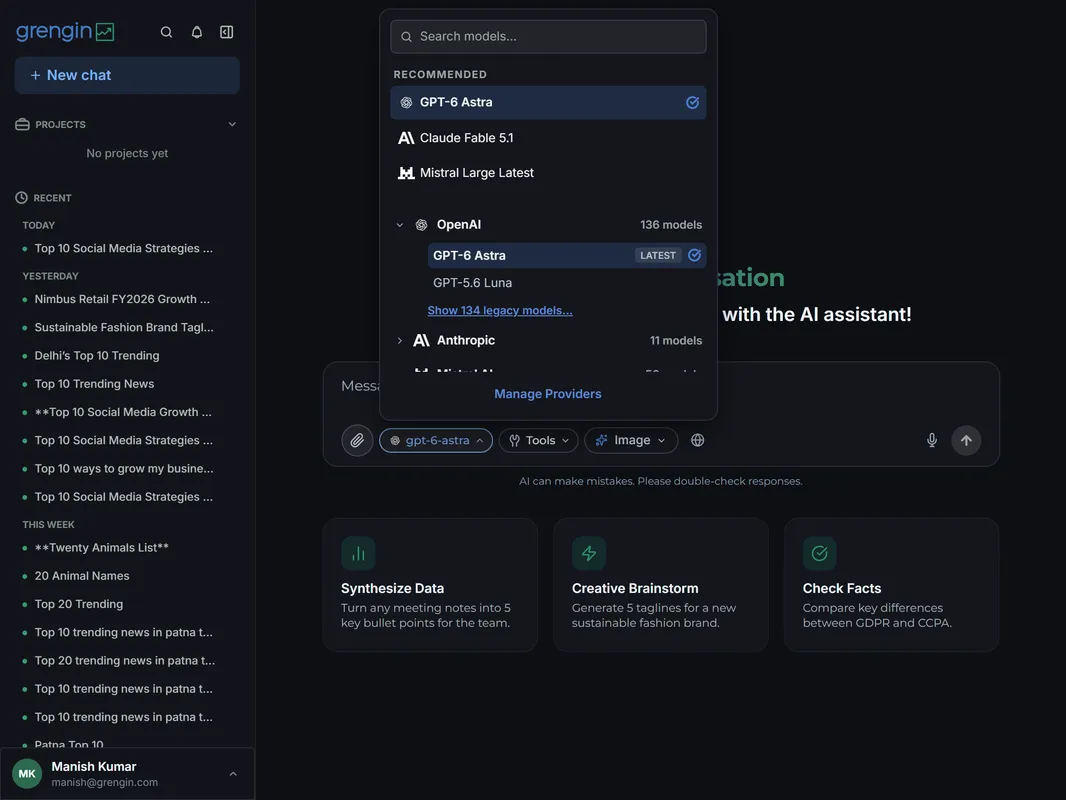Image resolution: width=1066 pixels, height=800 pixels.
Task: Collapse the OpenAI provider group
Action: coord(400,225)
